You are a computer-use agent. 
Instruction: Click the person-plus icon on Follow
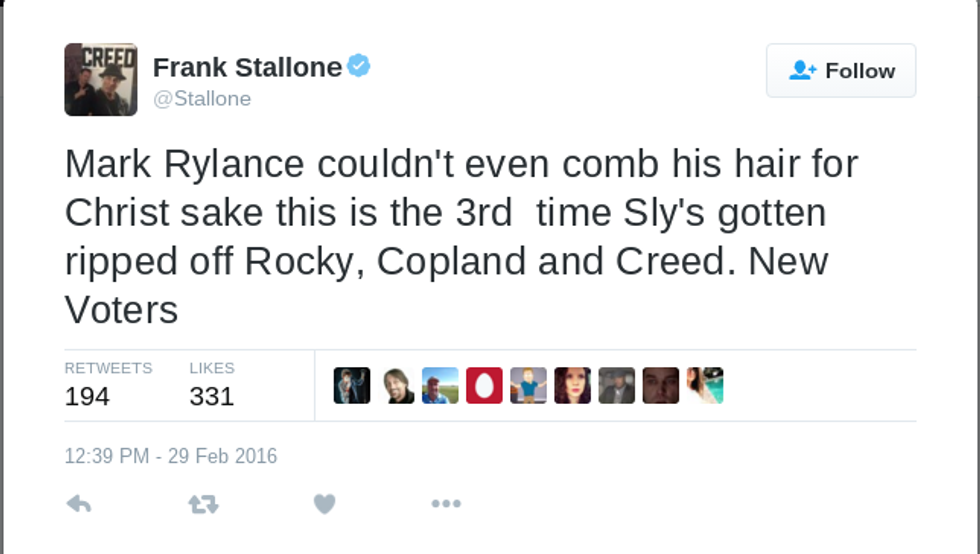[802, 71]
